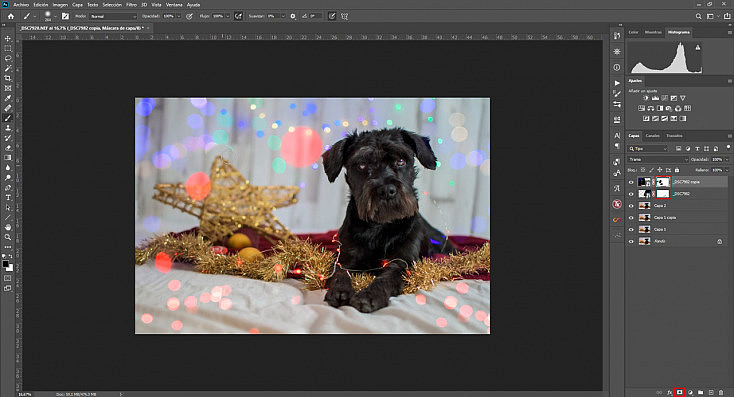Open the brush Modo Normal dropdown

(113, 16)
